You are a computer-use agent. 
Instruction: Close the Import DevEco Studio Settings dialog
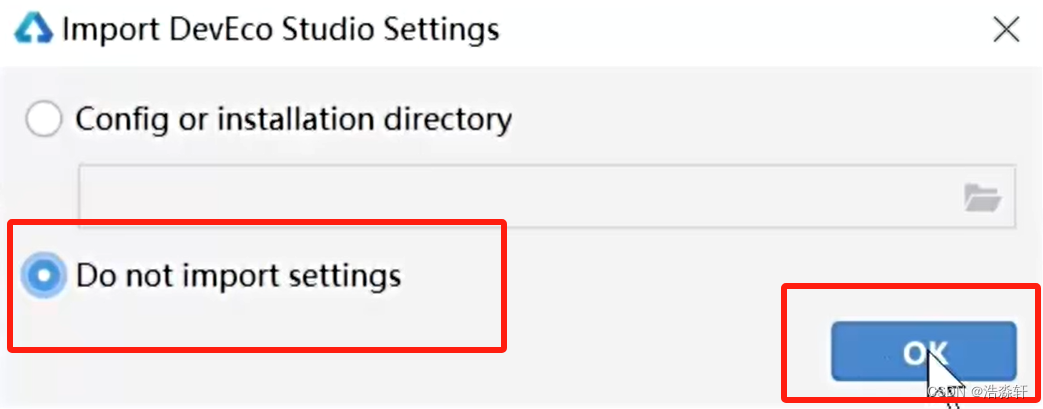1006,31
